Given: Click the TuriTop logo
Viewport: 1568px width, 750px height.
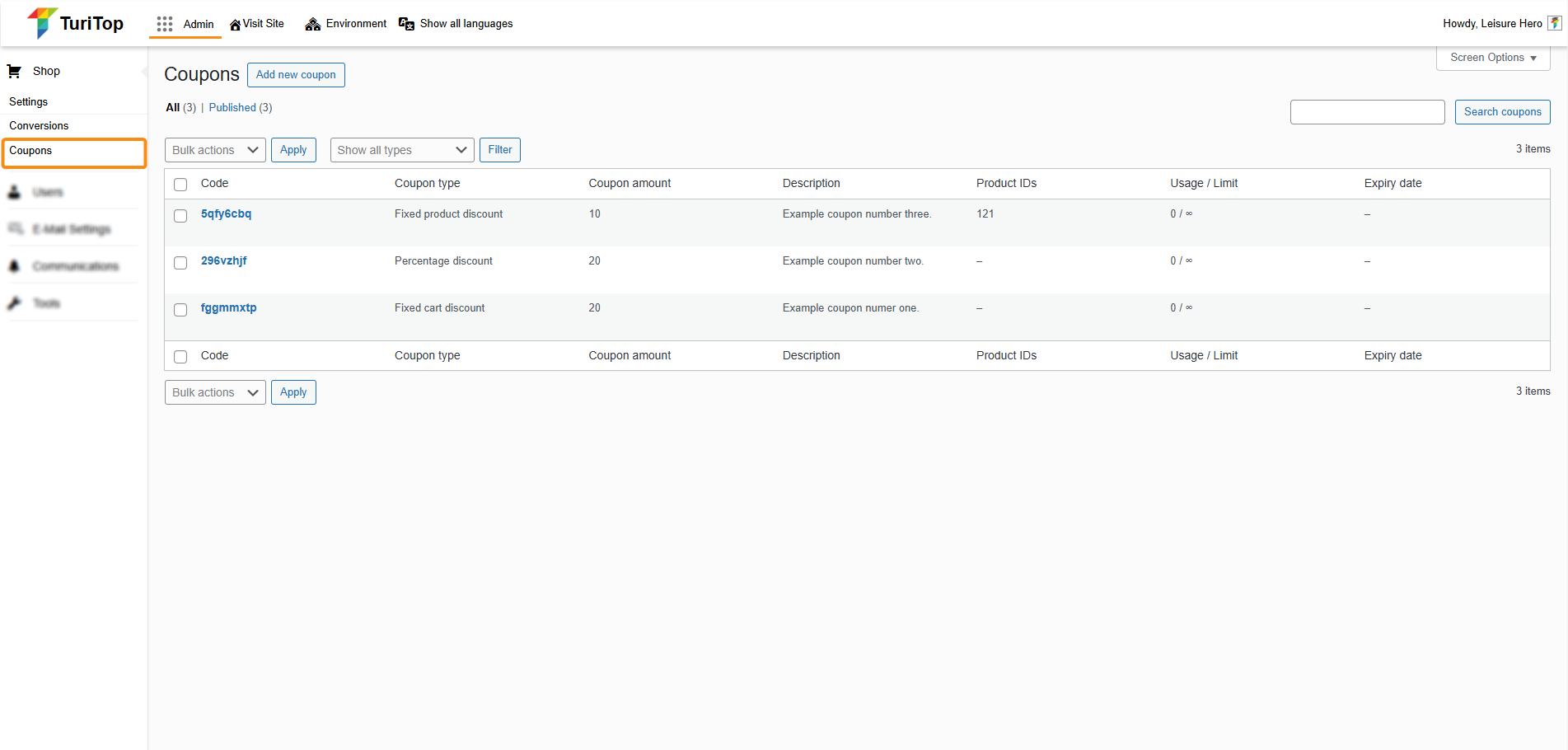Looking at the screenshot, I should [75, 23].
